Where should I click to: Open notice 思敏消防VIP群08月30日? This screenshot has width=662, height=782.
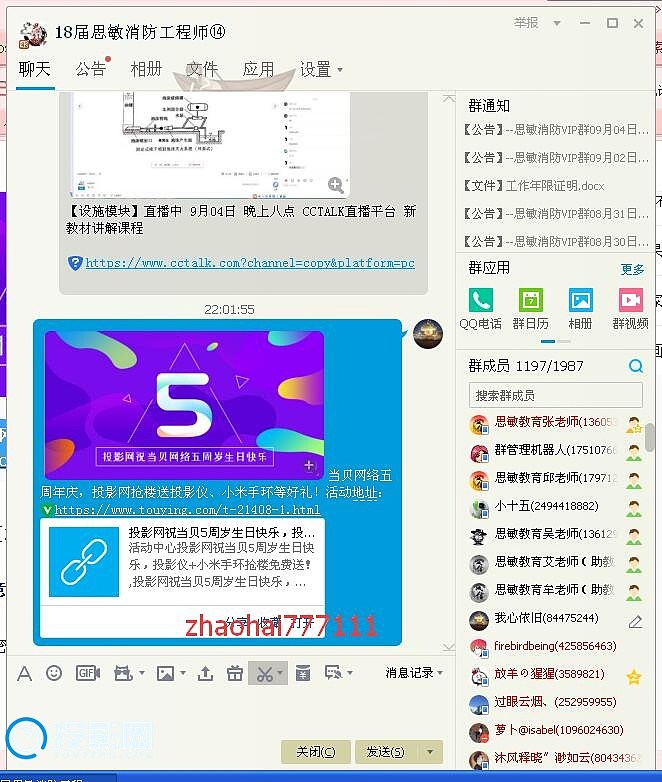click(555, 242)
